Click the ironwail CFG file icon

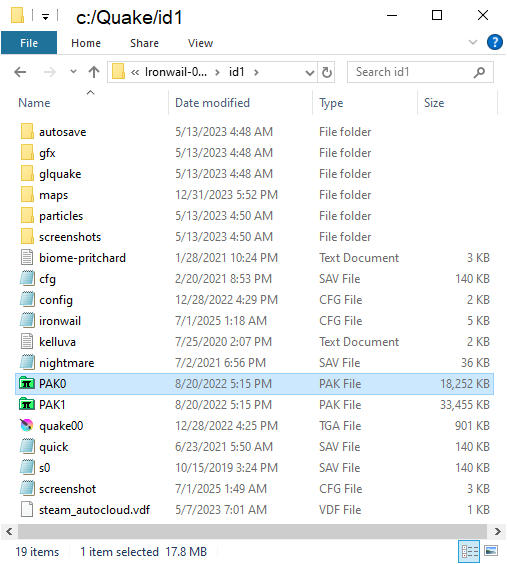point(27,320)
